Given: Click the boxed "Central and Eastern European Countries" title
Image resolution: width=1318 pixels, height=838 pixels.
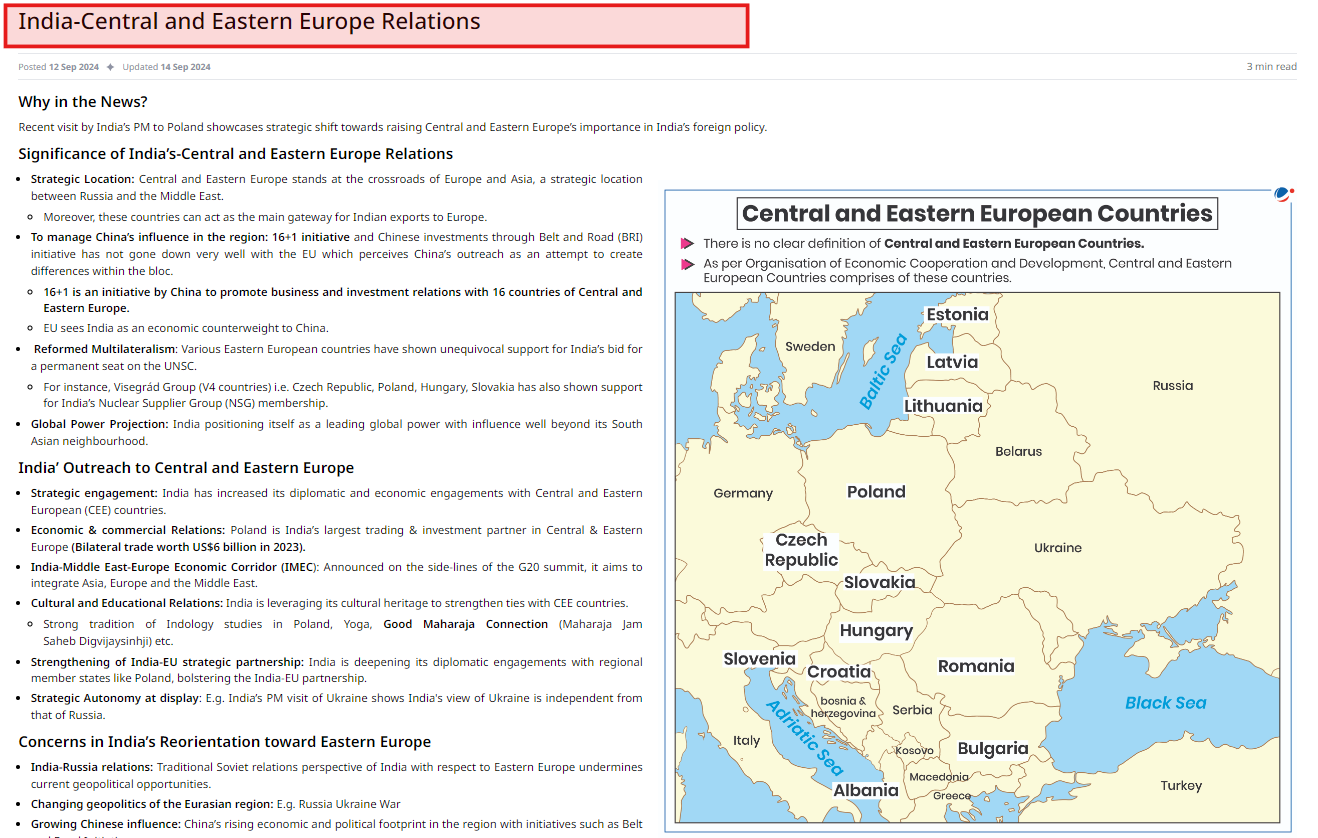Looking at the screenshot, I should click(x=977, y=213).
